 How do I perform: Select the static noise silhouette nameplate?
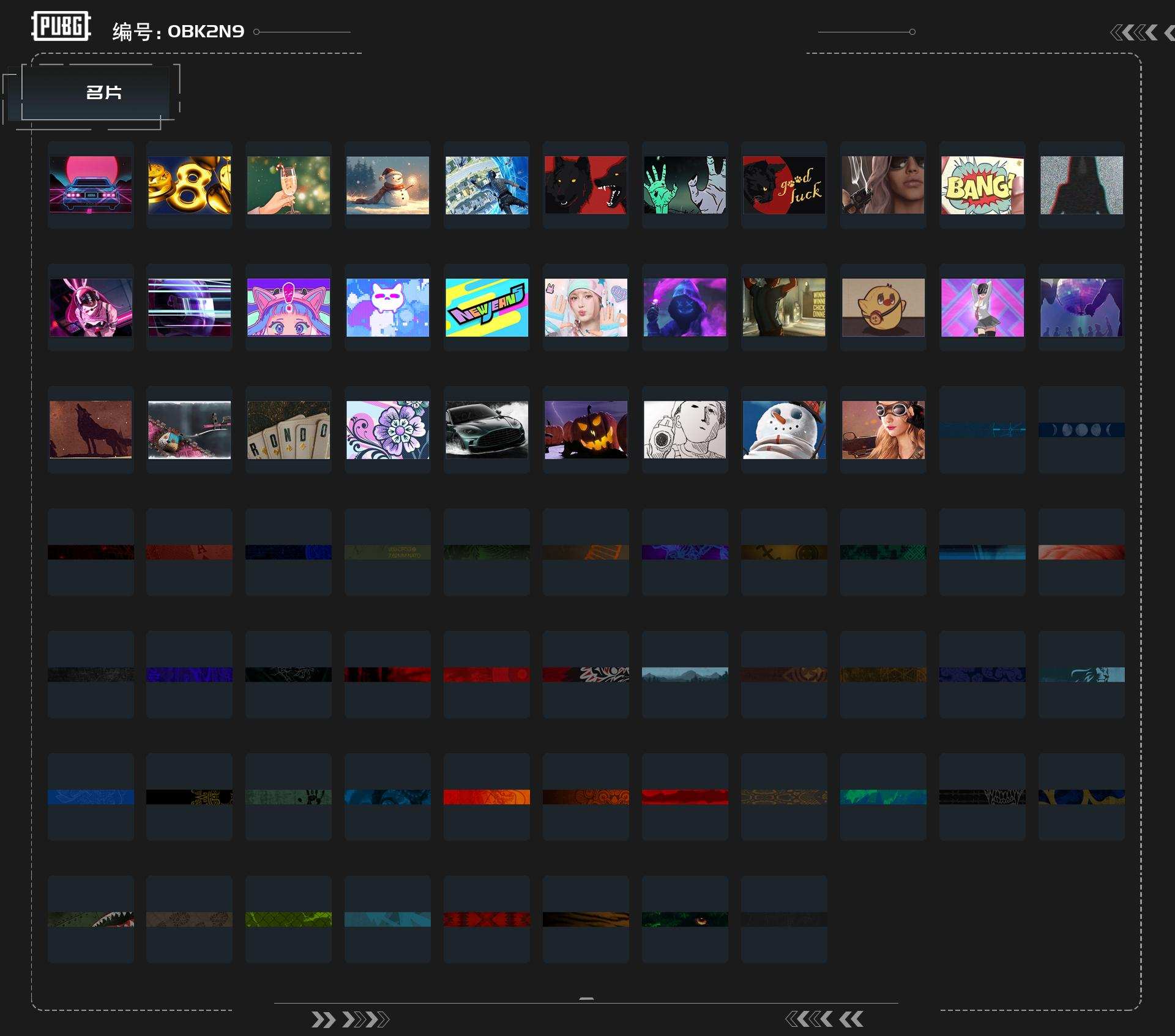point(1082,185)
